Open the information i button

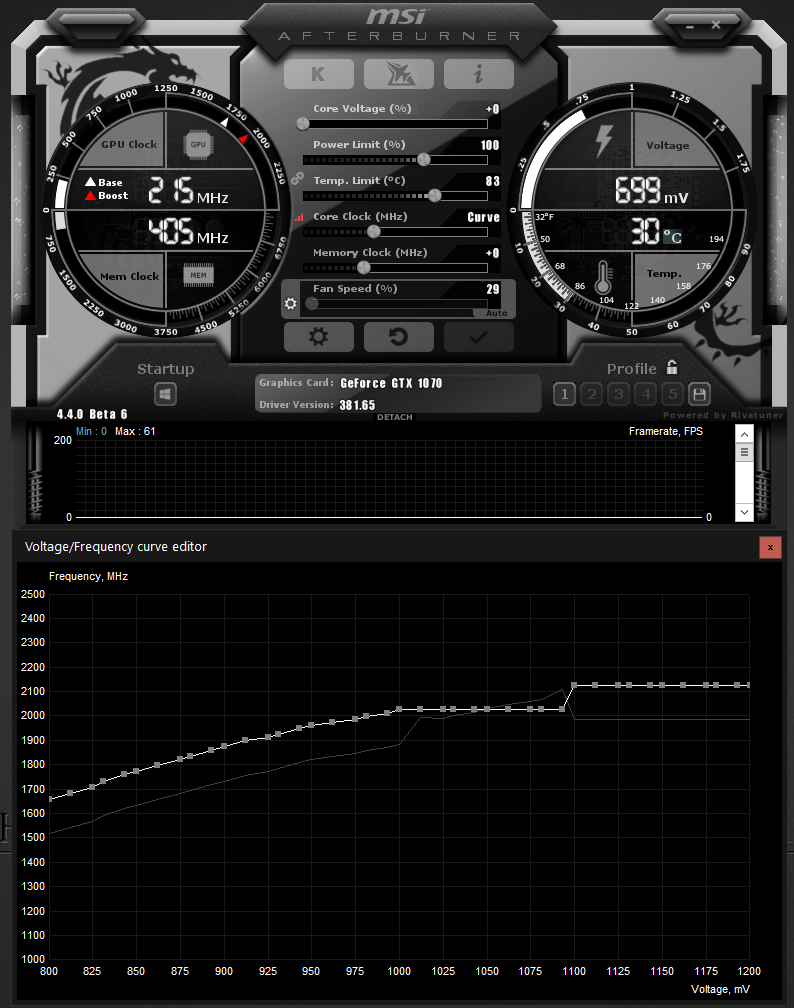click(x=478, y=74)
